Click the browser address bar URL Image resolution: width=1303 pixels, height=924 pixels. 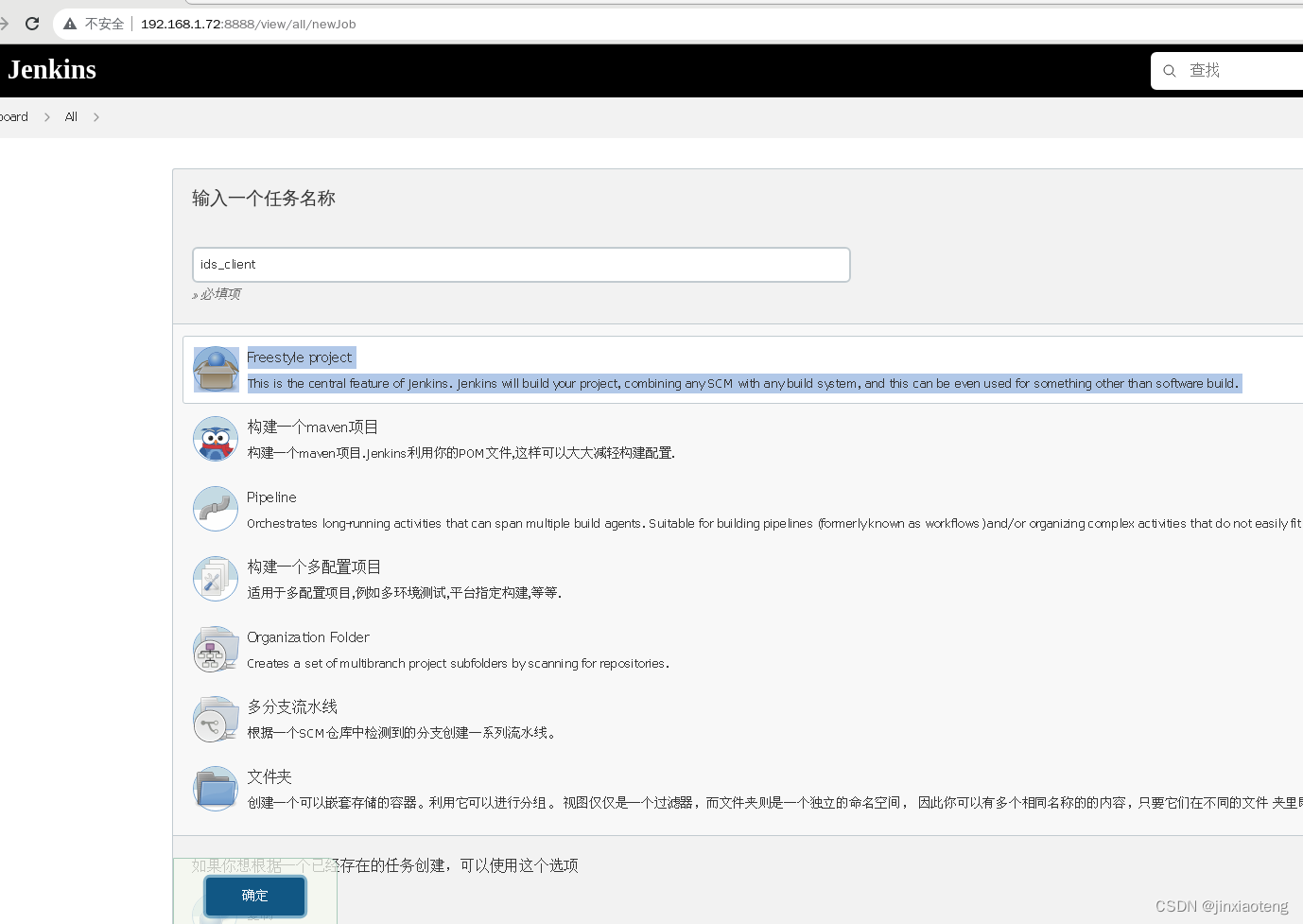pyautogui.click(x=249, y=24)
